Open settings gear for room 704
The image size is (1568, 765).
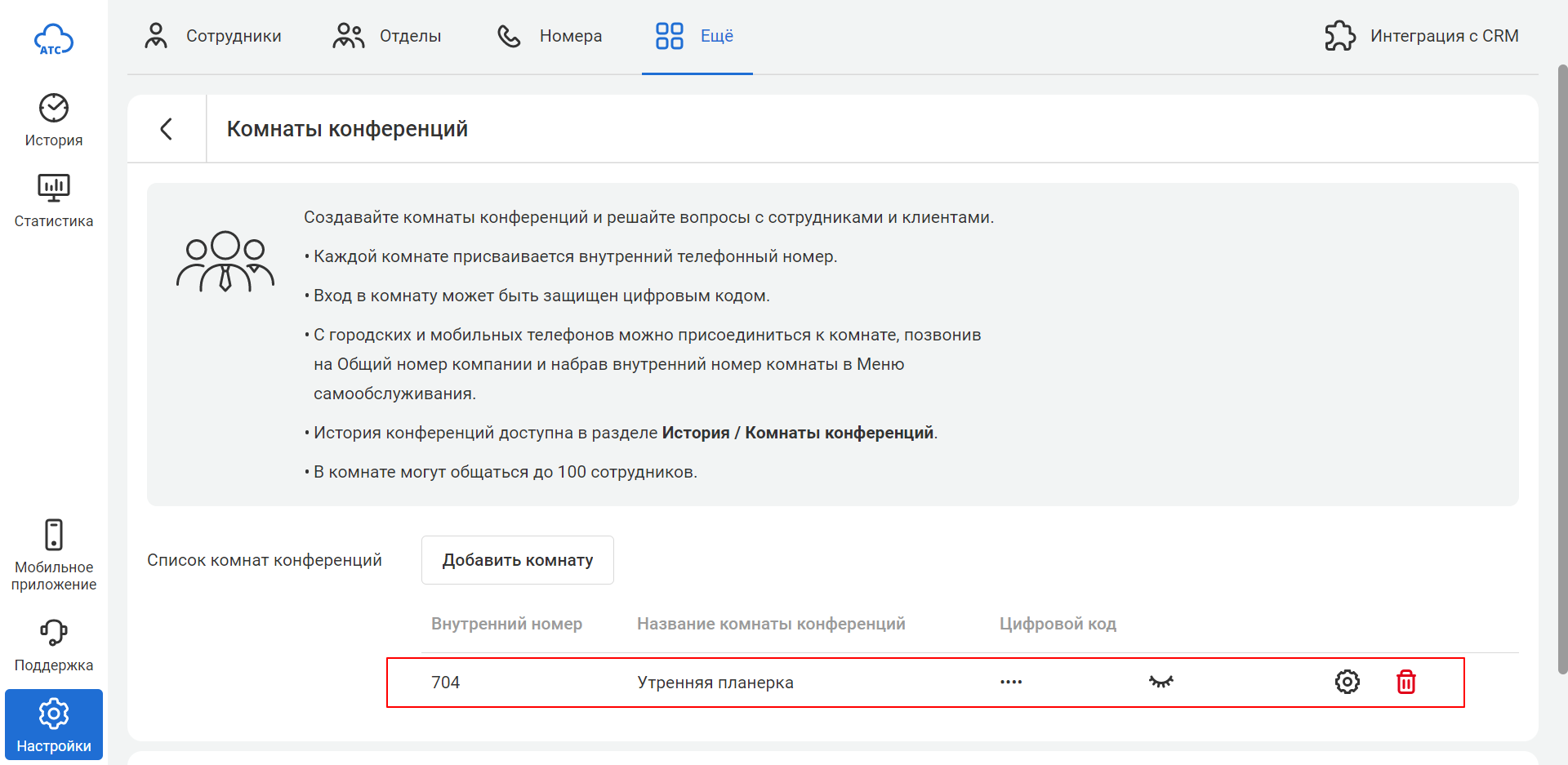coord(1347,682)
